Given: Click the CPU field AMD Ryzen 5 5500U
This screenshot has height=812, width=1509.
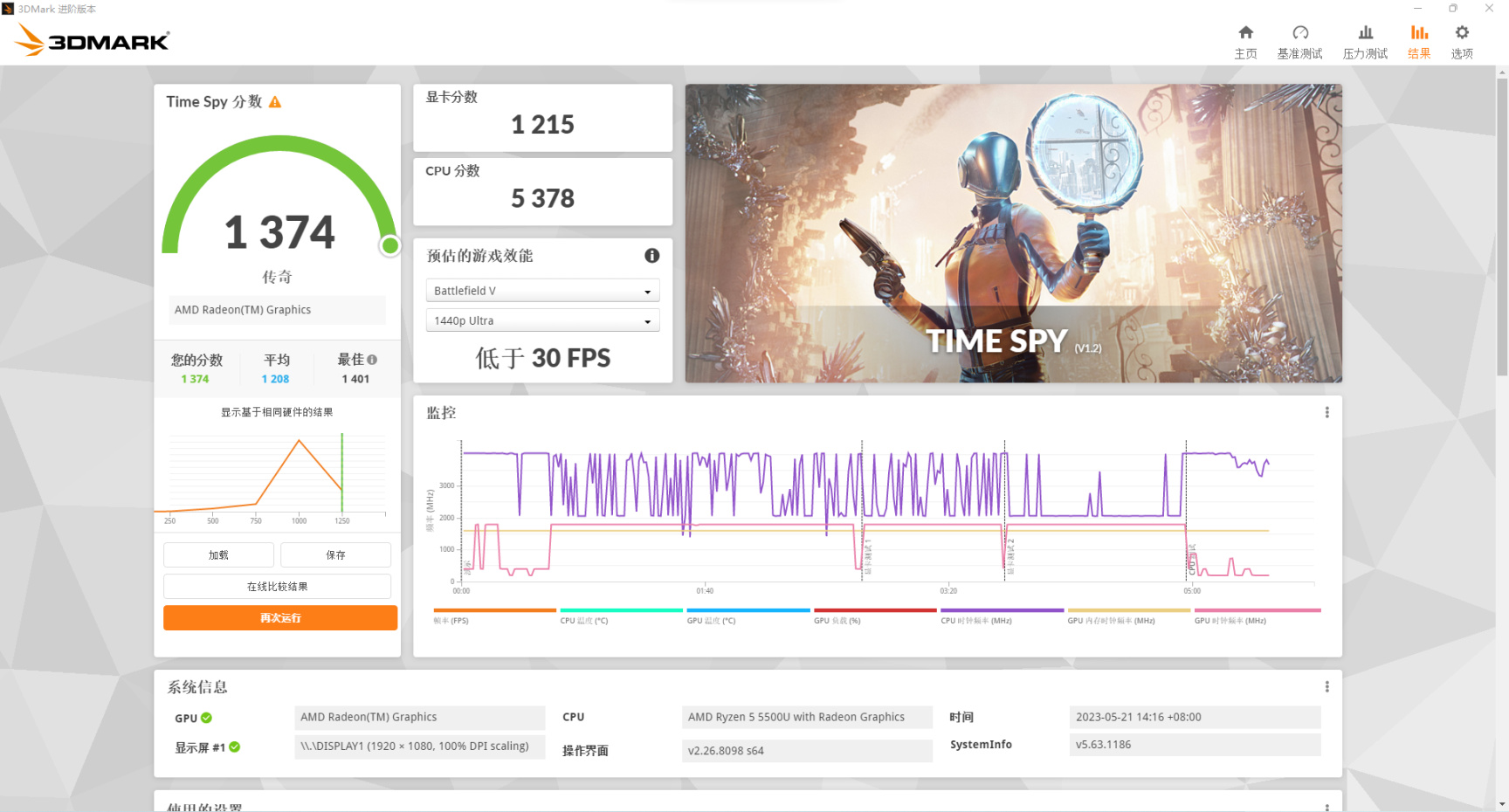Looking at the screenshot, I should coord(807,717).
